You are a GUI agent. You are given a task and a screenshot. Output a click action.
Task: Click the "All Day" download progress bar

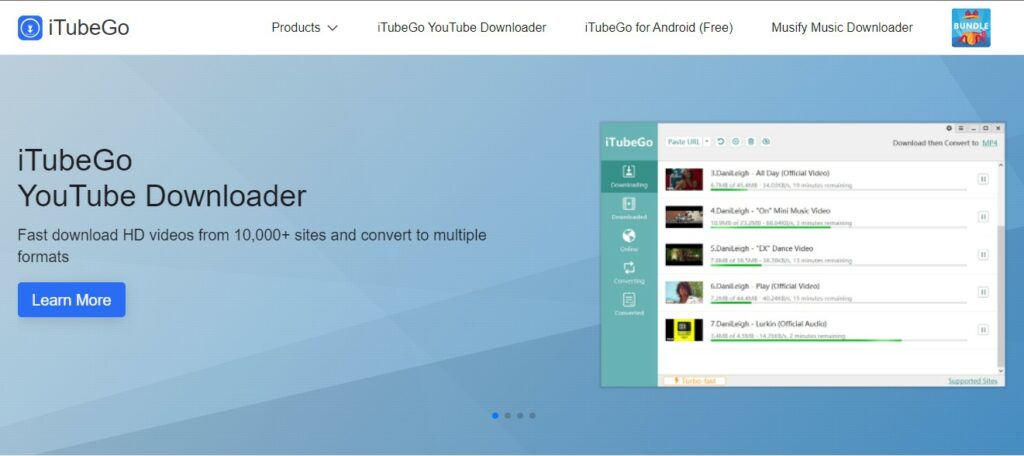[x=839, y=190]
